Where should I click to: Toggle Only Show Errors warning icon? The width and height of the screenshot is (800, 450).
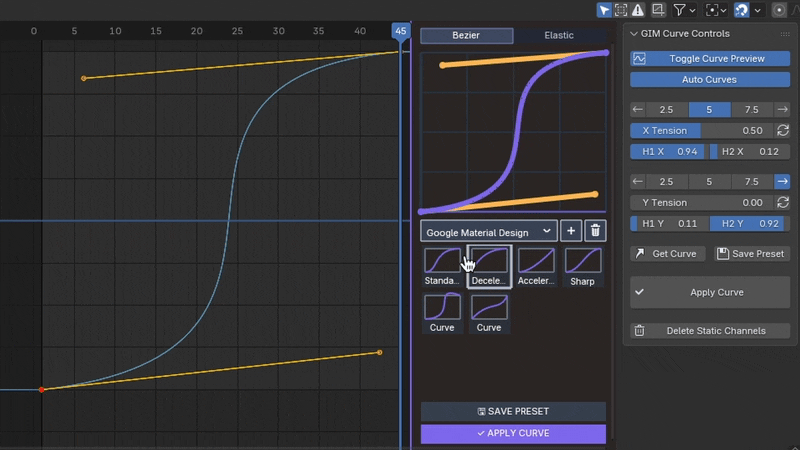[x=638, y=10]
